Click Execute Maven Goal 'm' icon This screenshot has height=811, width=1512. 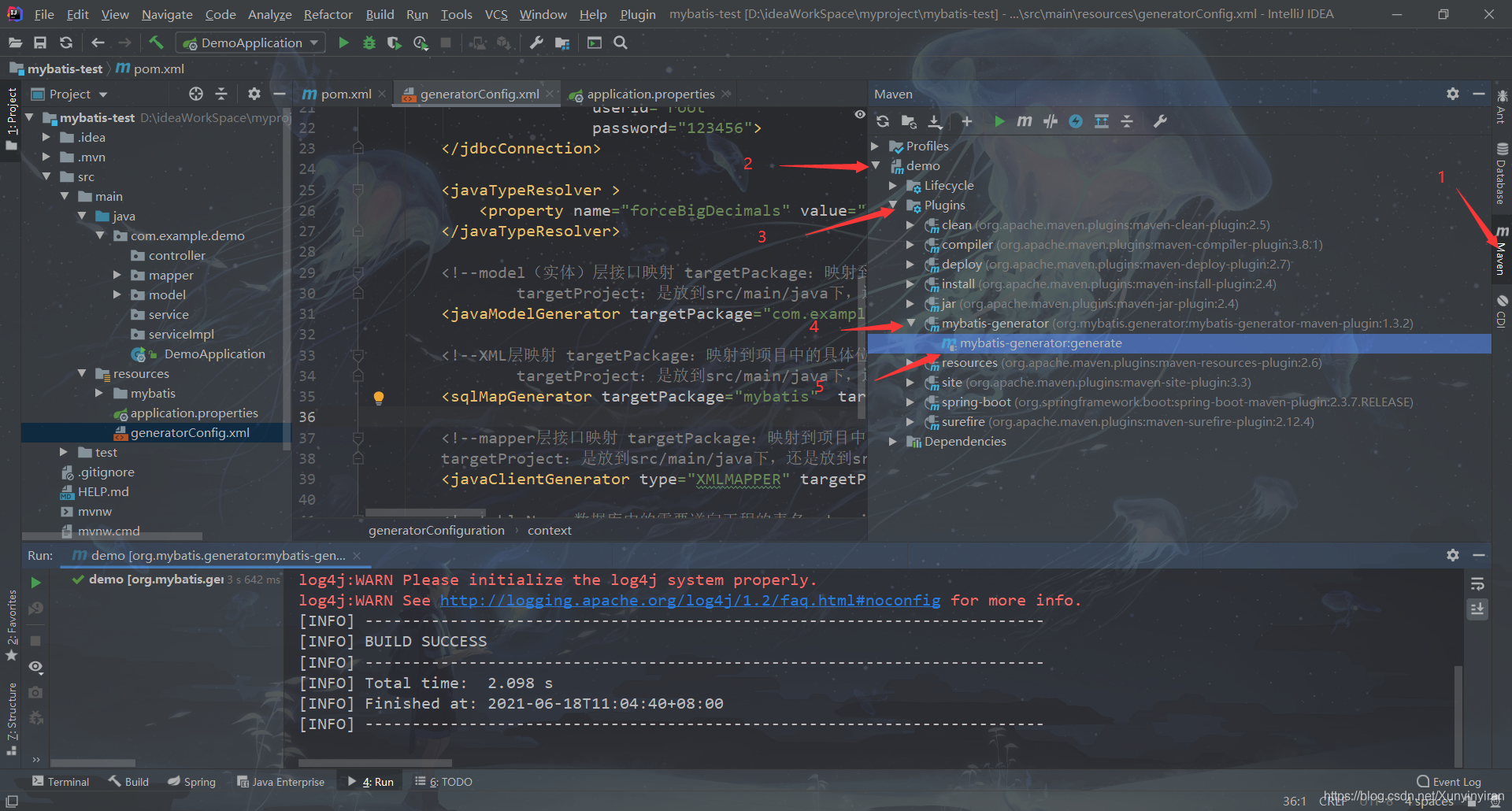click(1024, 121)
